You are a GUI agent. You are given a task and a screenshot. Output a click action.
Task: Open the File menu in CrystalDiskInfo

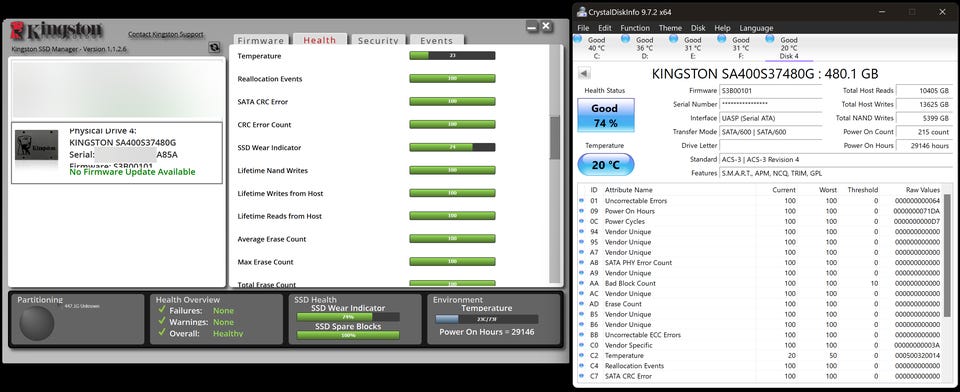click(583, 28)
